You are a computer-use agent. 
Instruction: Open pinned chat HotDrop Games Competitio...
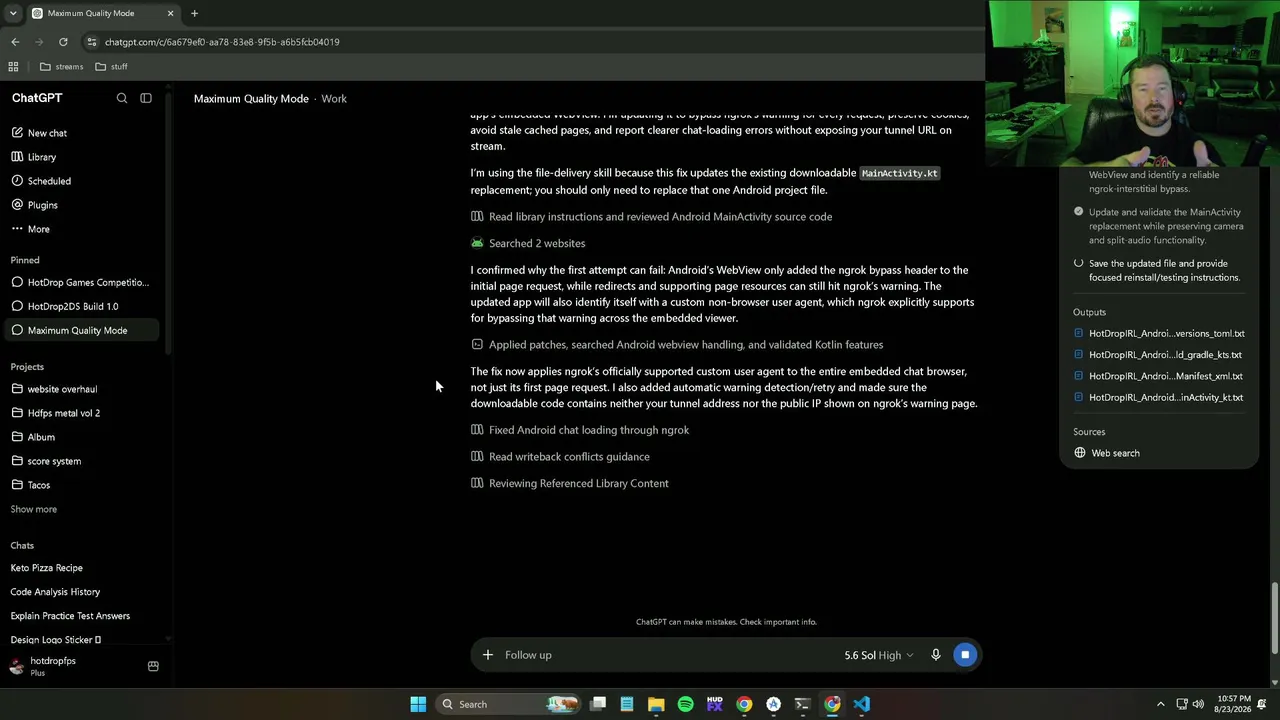point(80,282)
